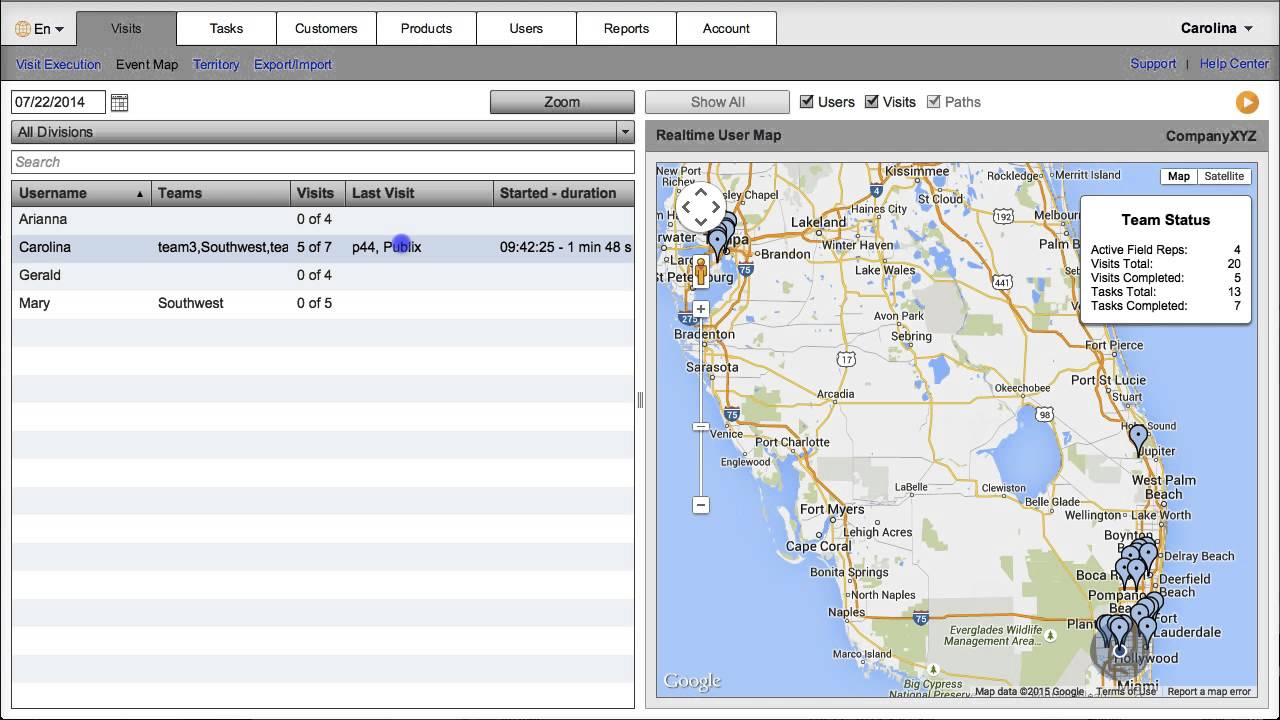Image resolution: width=1280 pixels, height=720 pixels.
Task: Click the Search input field
Action: click(x=322, y=162)
